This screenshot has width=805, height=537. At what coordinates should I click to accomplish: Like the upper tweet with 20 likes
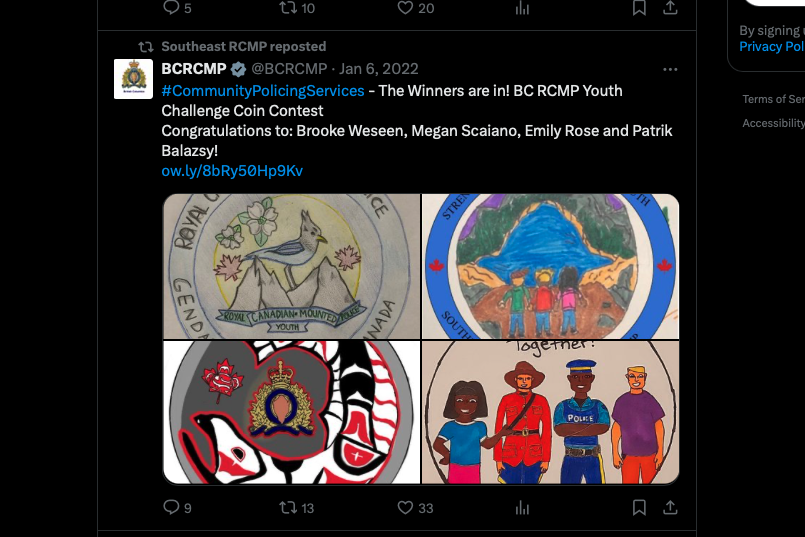coord(405,8)
